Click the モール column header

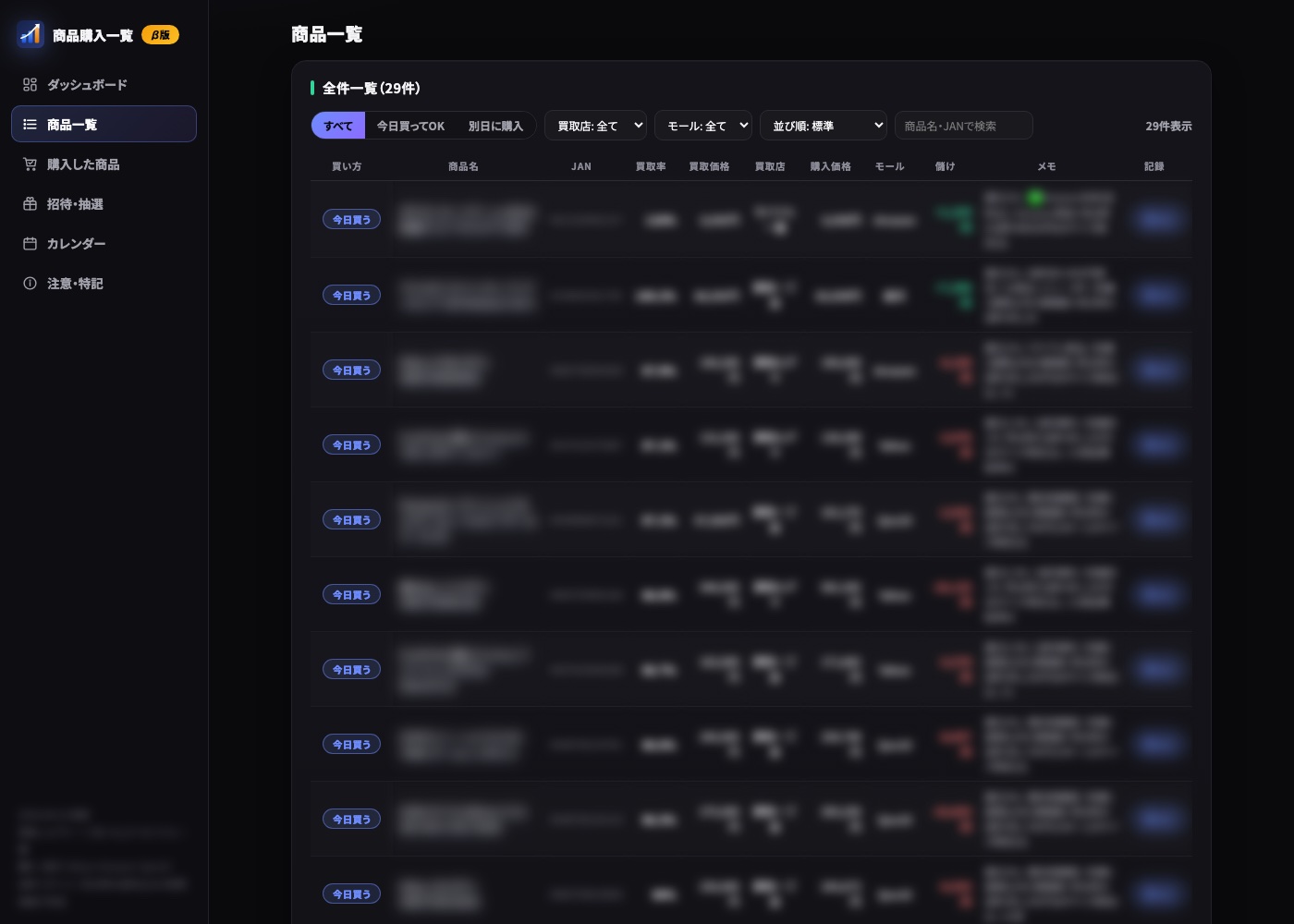point(889,166)
